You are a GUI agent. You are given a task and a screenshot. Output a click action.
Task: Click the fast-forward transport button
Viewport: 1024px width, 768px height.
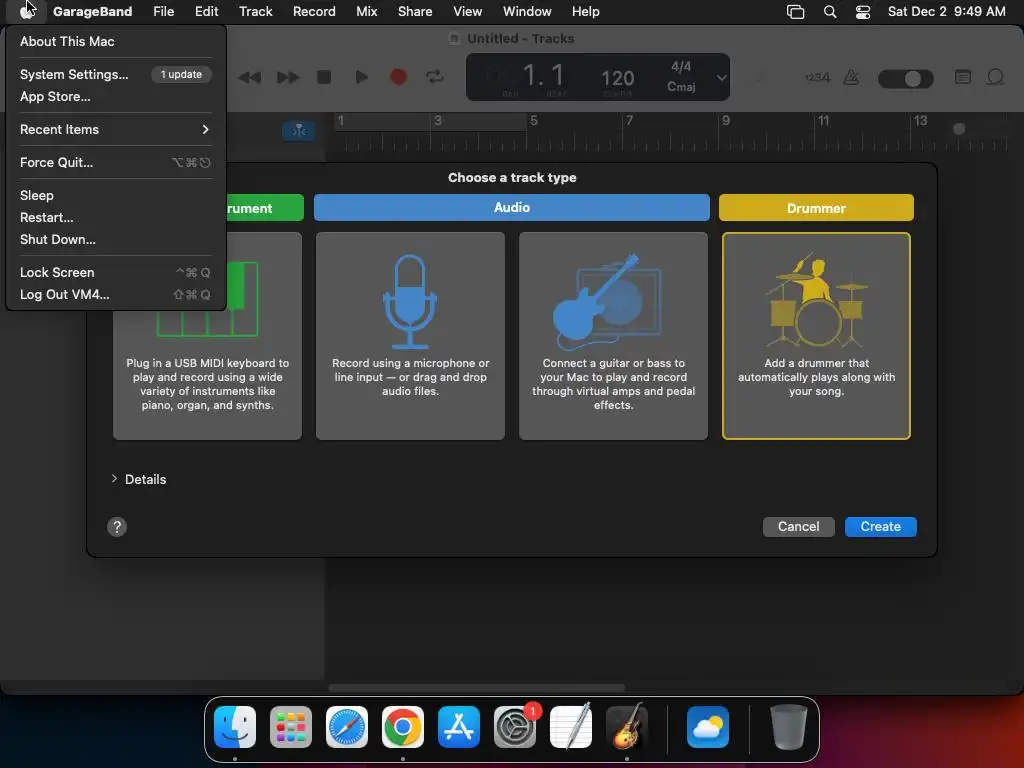(287, 78)
